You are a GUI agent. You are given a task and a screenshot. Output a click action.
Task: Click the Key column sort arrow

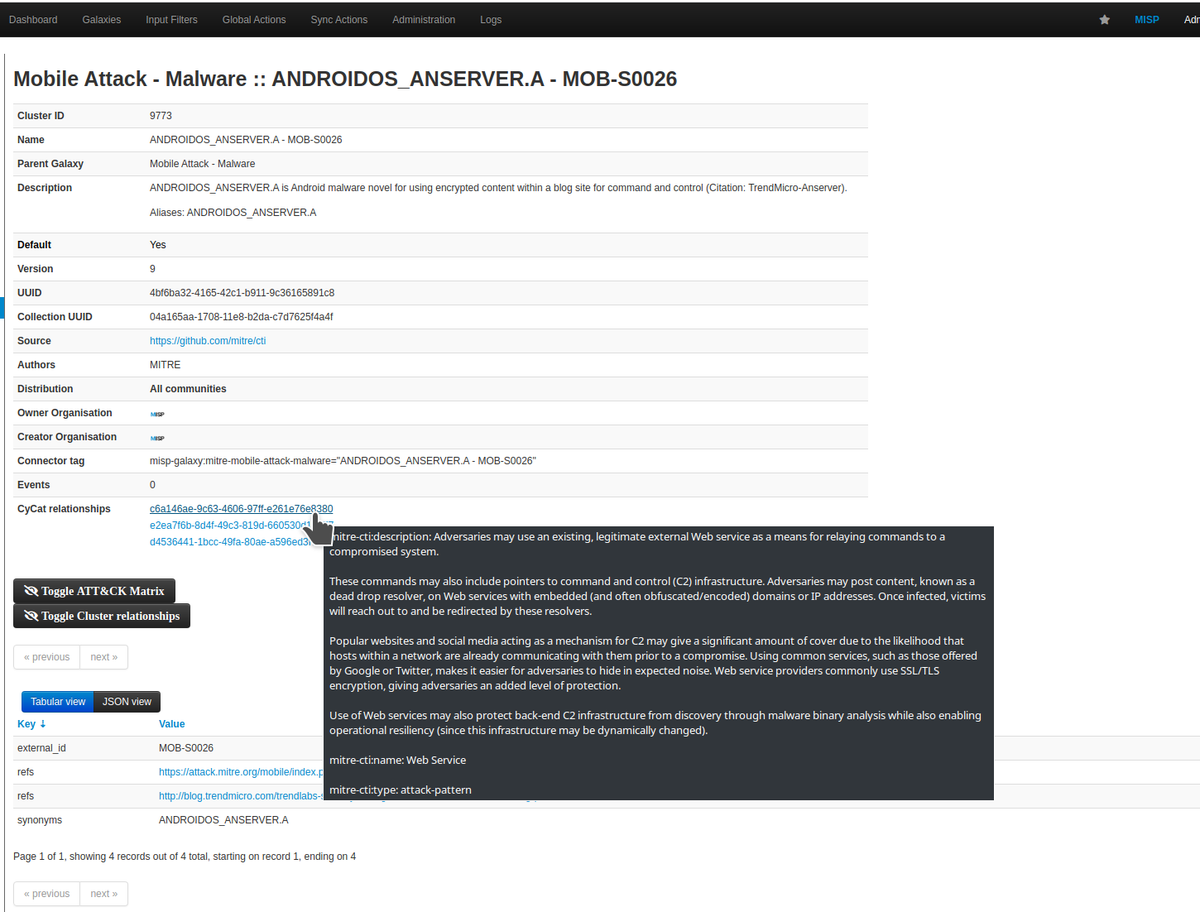[x=42, y=724]
